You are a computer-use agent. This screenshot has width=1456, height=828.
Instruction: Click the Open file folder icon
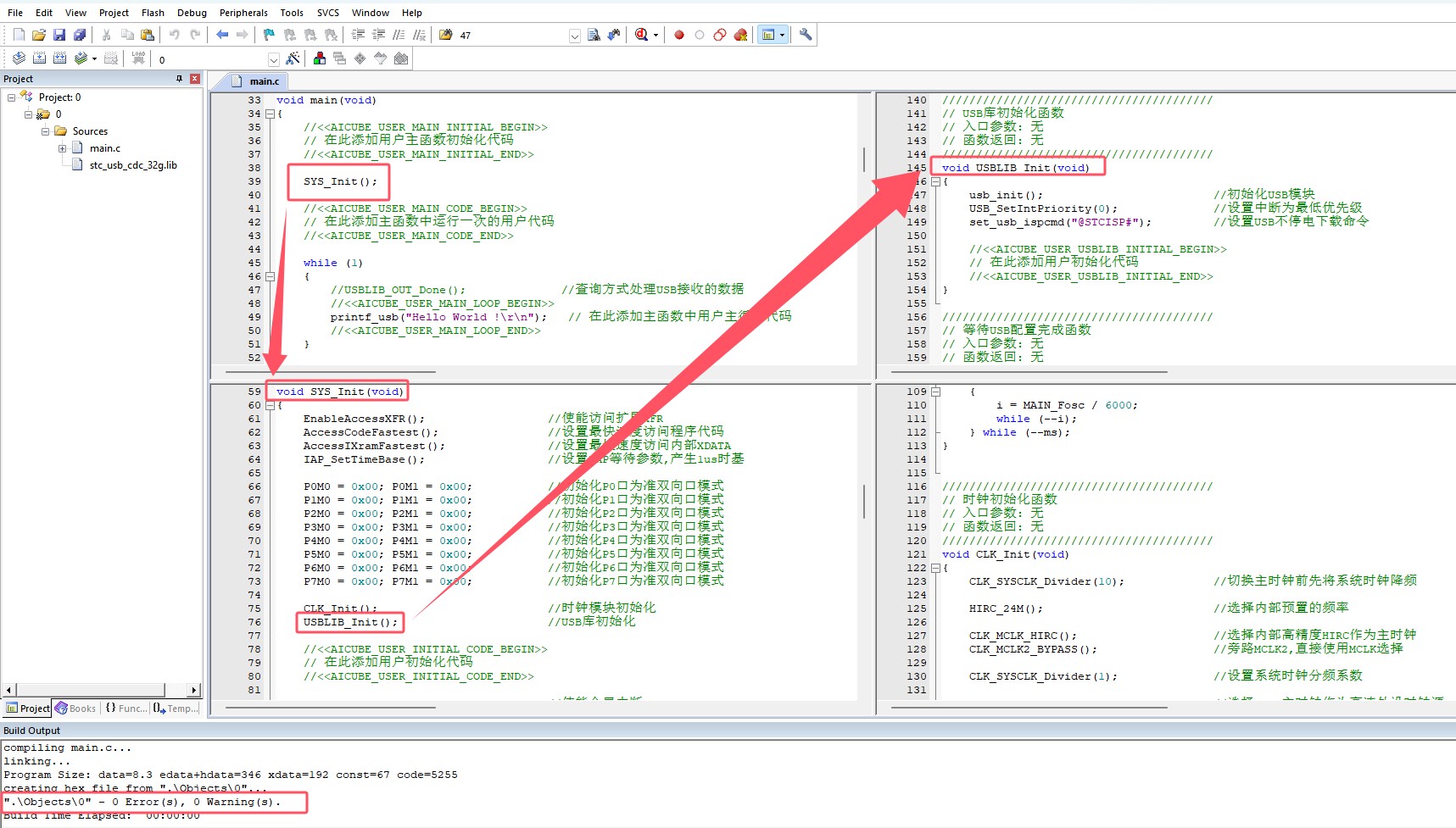(39, 35)
